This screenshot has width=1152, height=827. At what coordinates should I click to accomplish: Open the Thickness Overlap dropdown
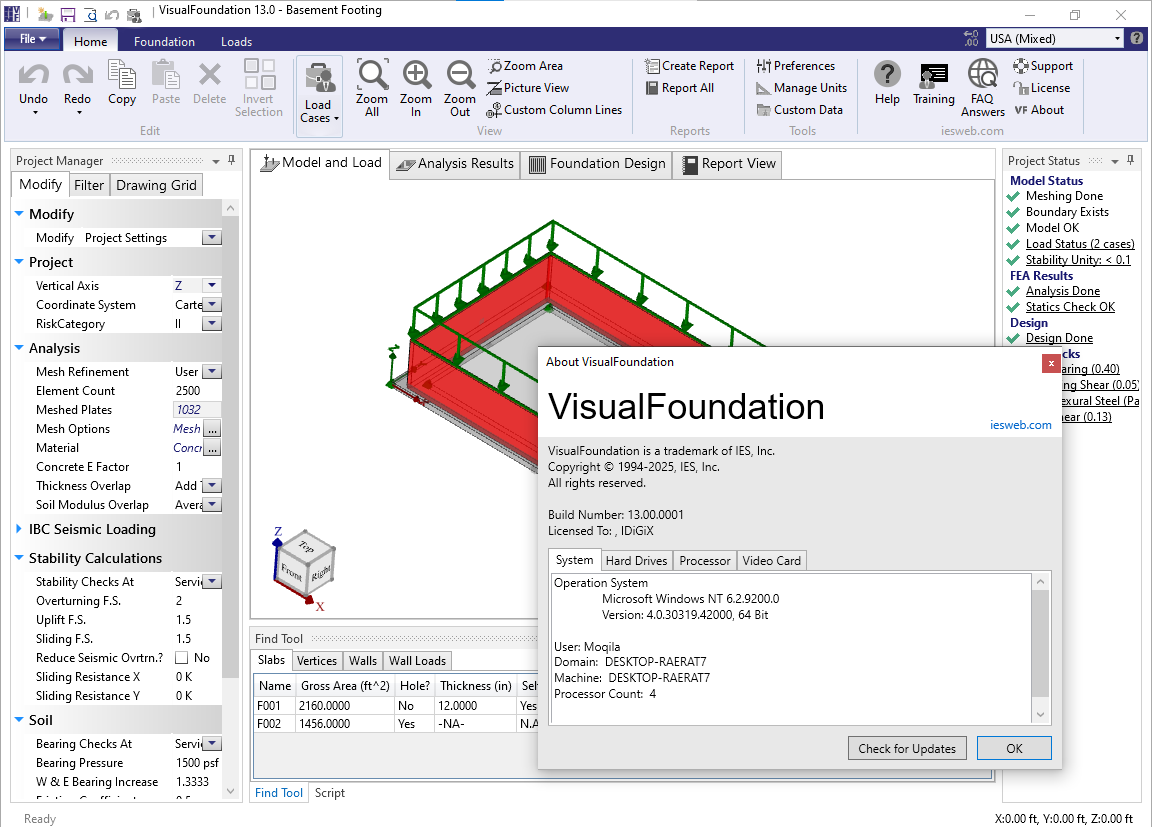(212, 486)
